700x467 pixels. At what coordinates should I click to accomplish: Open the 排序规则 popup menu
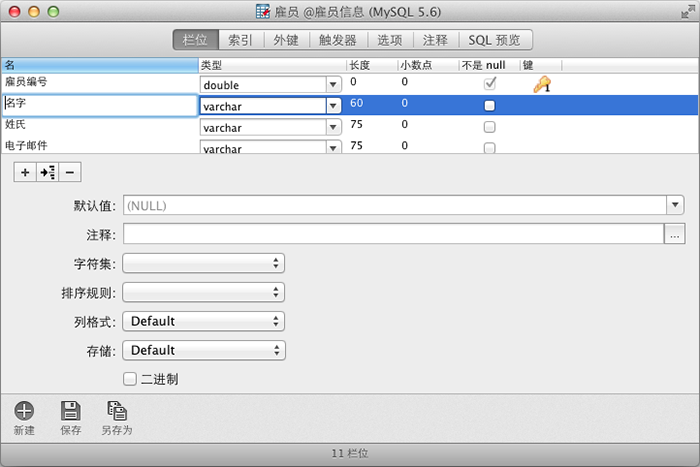tap(204, 292)
